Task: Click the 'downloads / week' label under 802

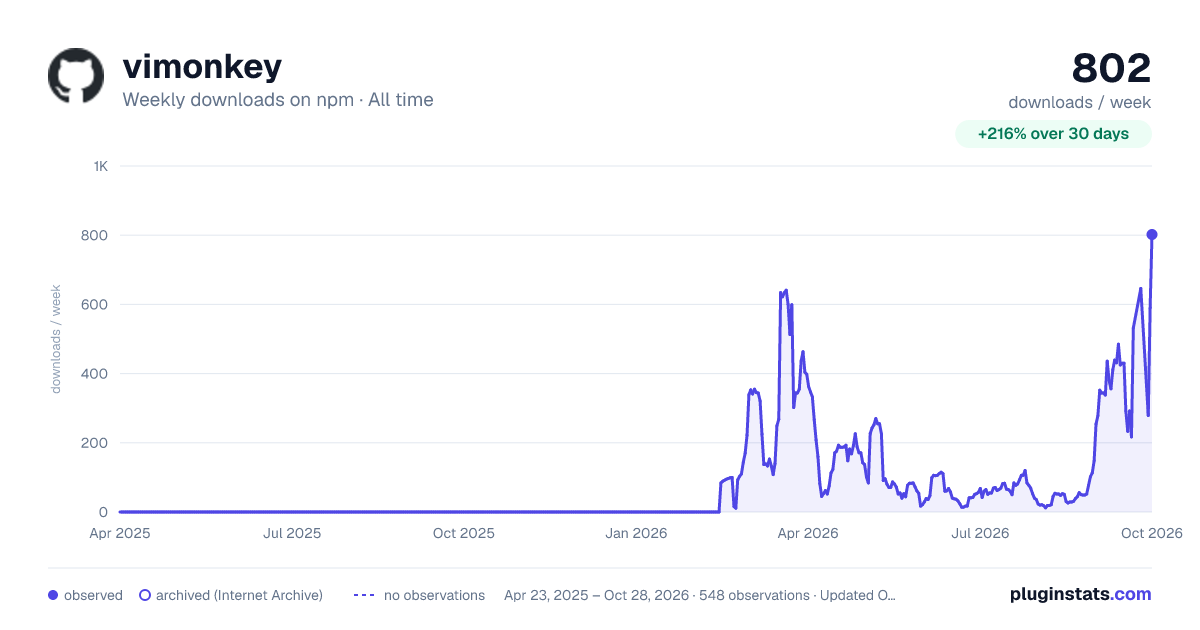Action: [1080, 102]
